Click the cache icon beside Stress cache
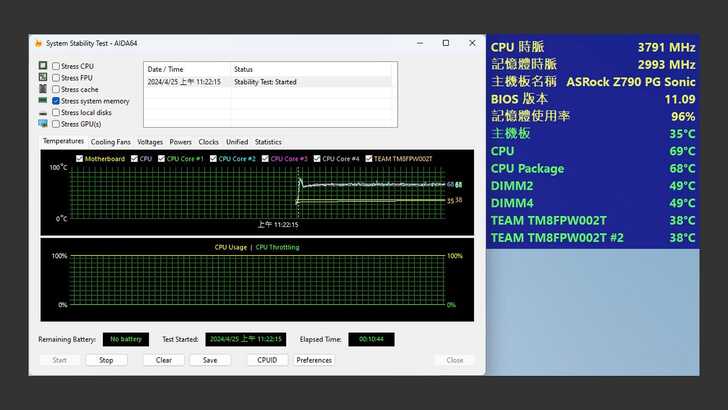 [43, 89]
